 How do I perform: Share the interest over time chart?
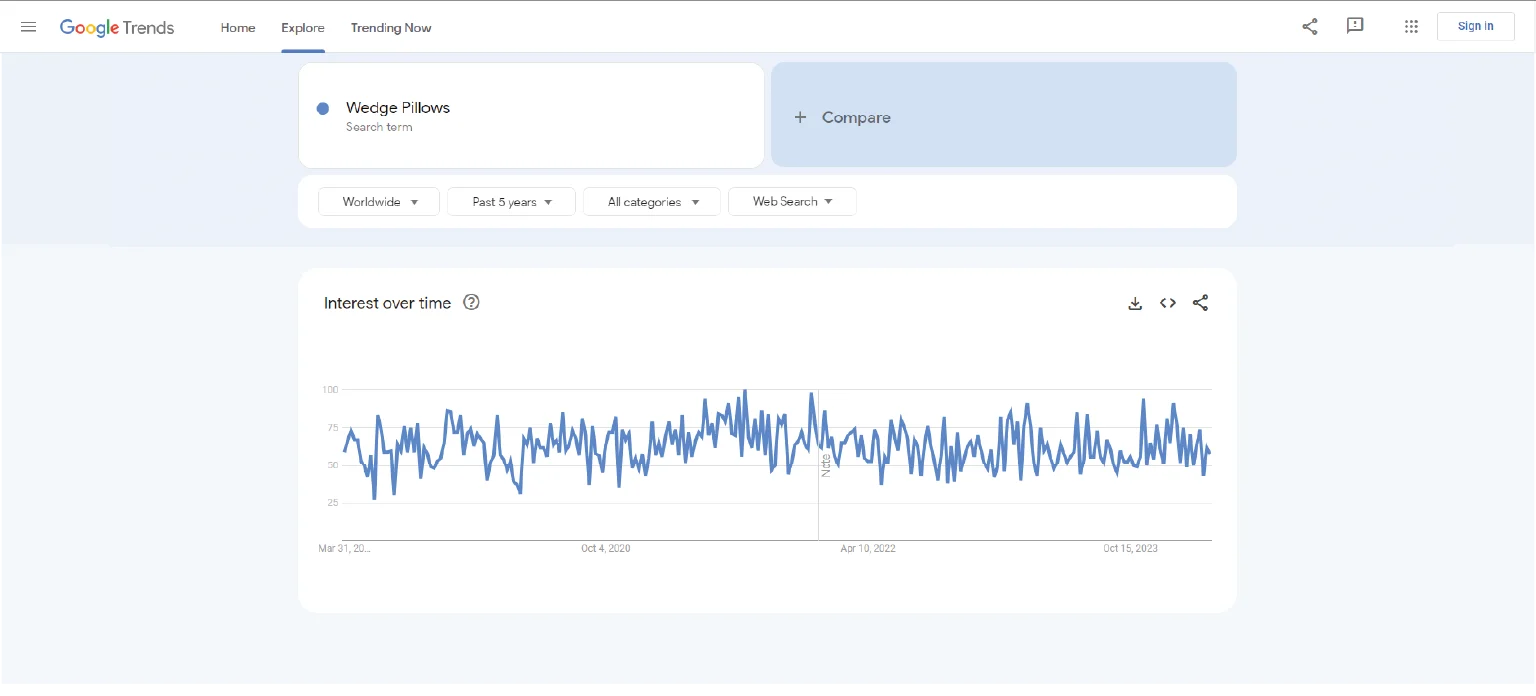coord(1200,303)
